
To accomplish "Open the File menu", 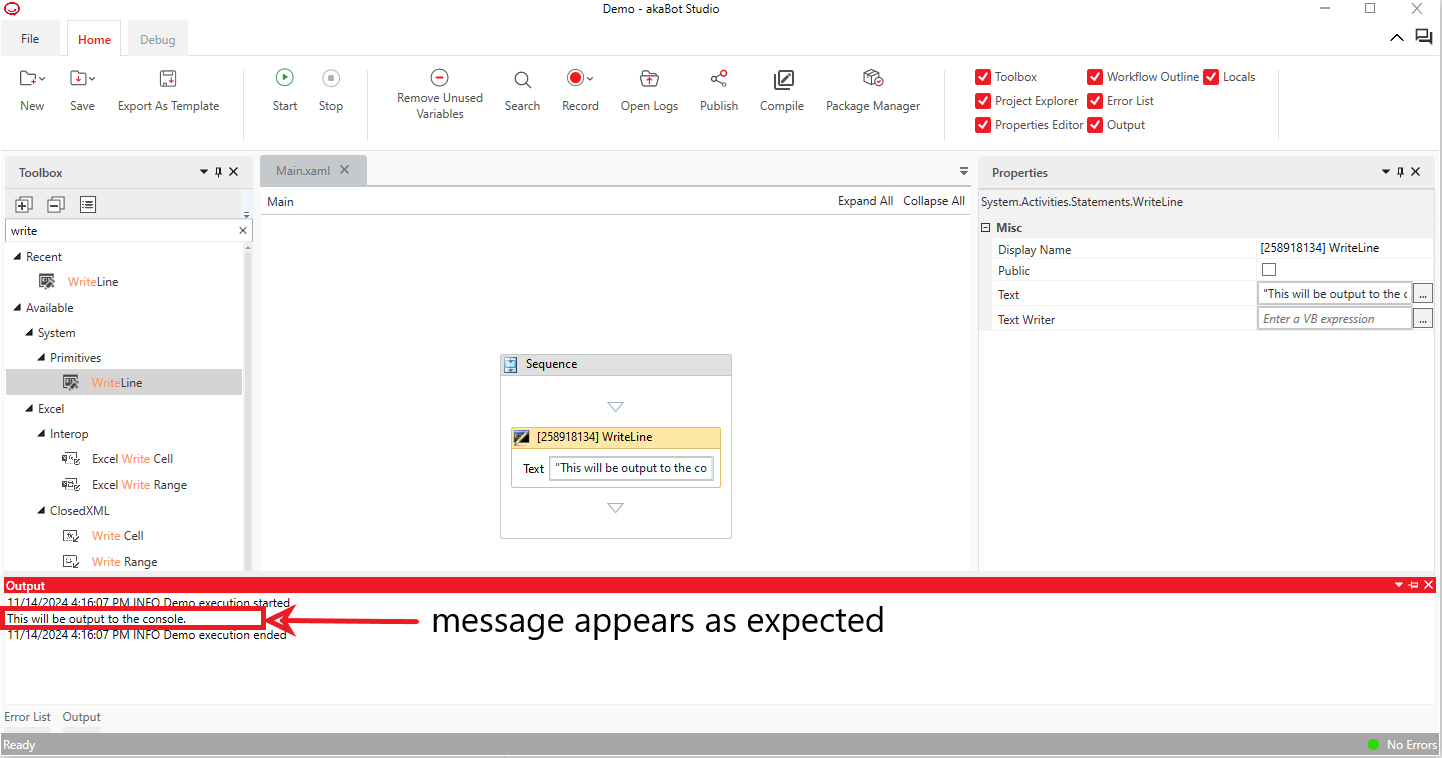I will (x=30, y=39).
